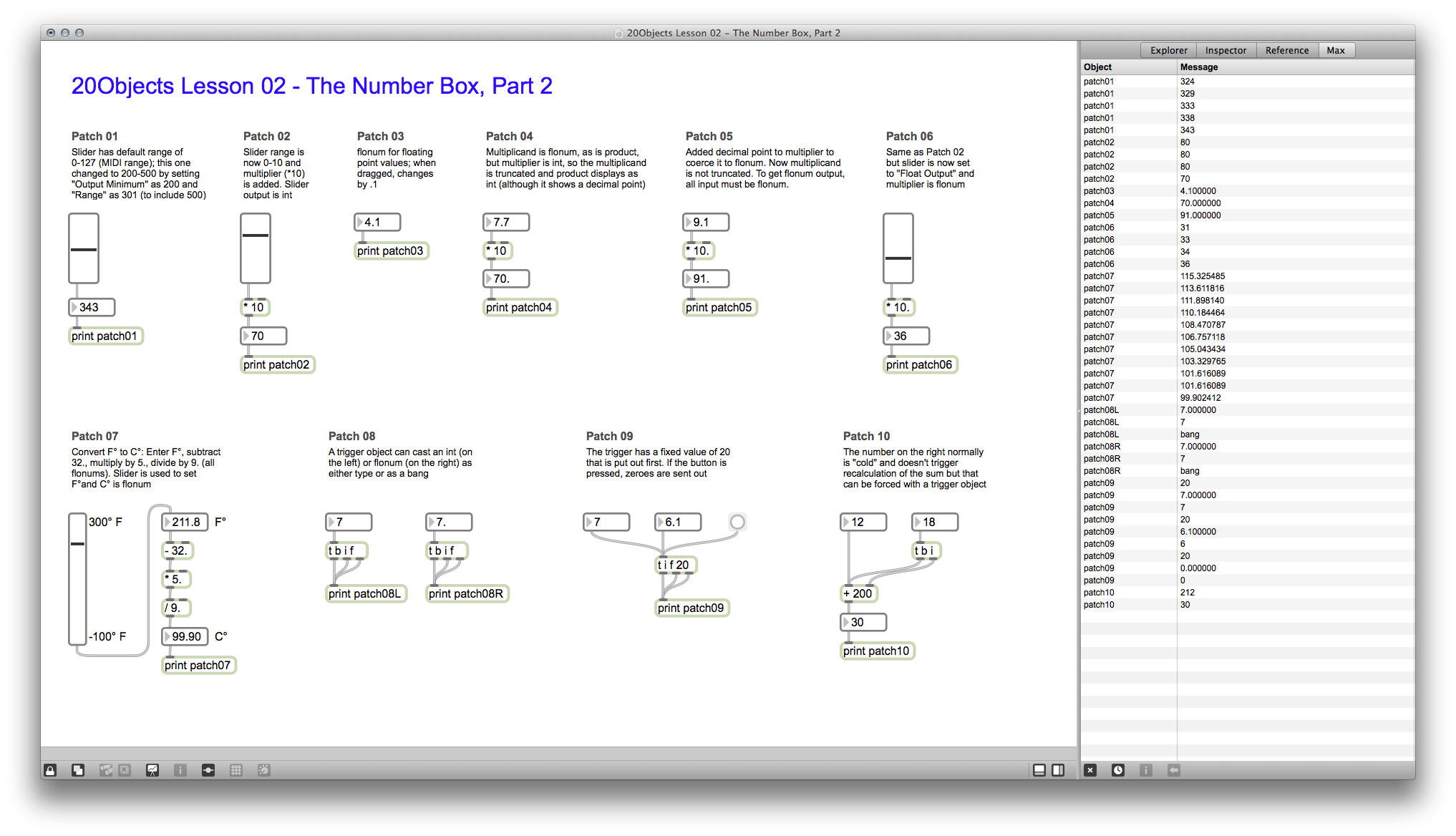
Task: Click the left arrow icon under the Max window
Action: pyautogui.click(x=1174, y=770)
